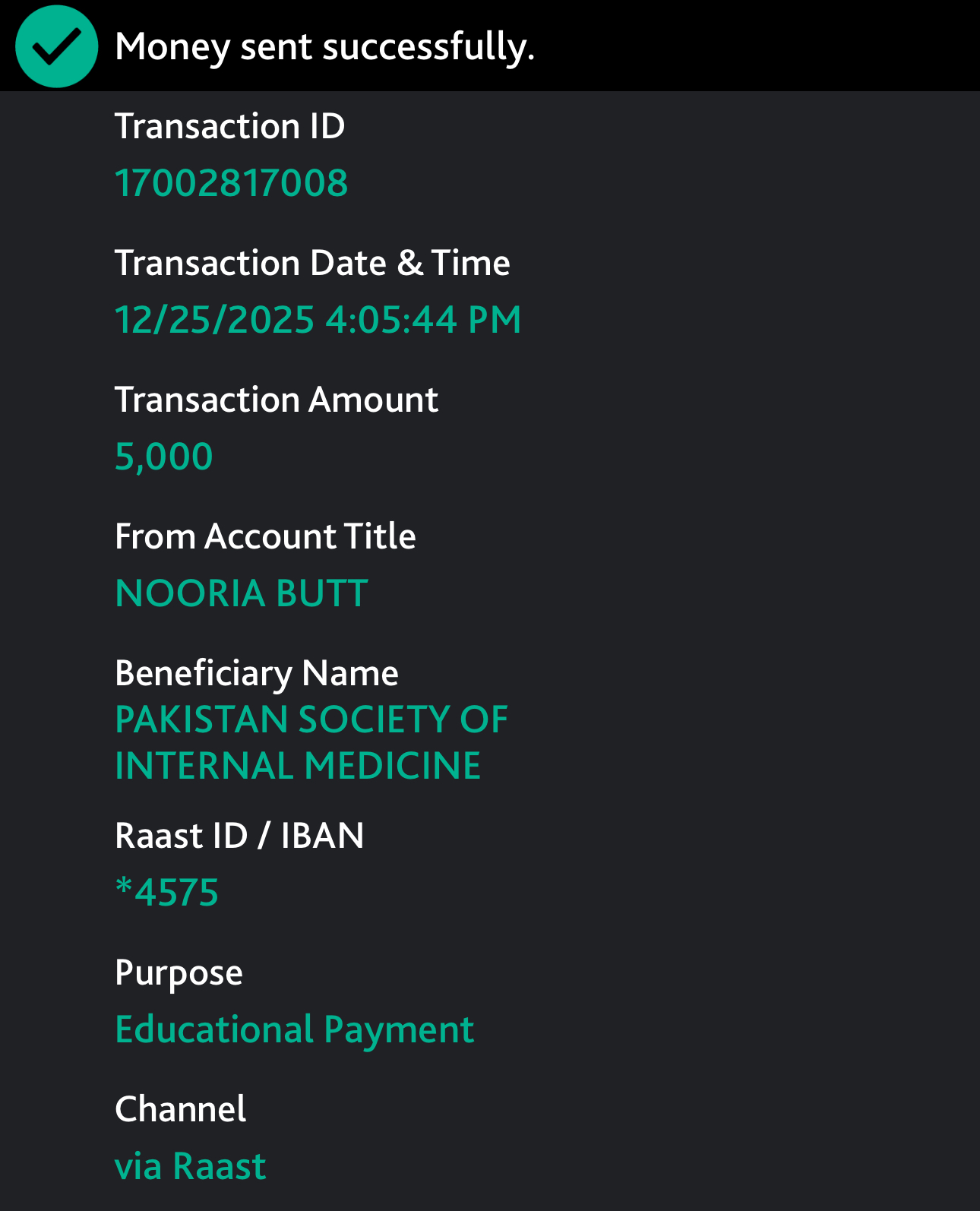Tap the Raast ID / IBAN label

239,836
